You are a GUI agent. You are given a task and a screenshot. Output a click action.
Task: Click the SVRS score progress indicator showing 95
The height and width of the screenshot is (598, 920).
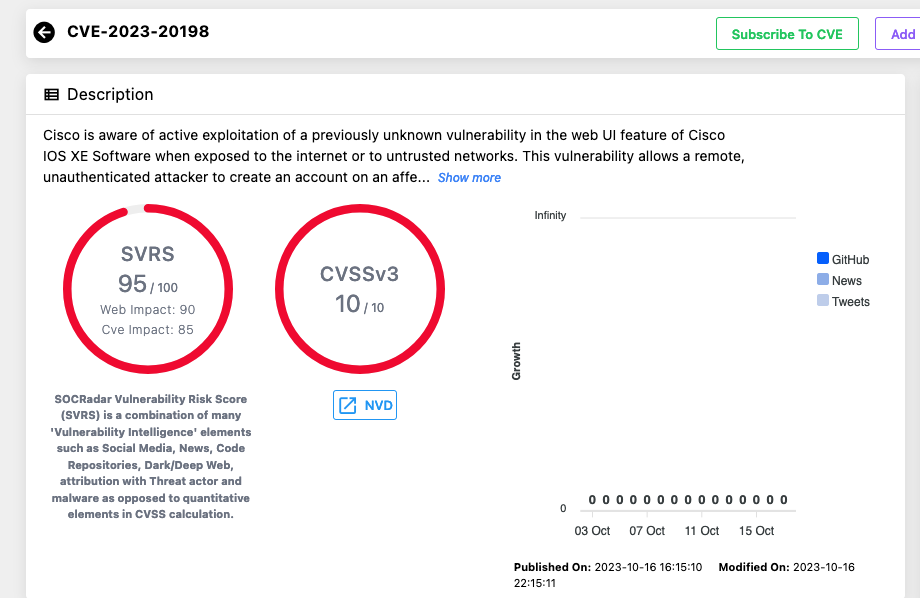tap(148, 287)
